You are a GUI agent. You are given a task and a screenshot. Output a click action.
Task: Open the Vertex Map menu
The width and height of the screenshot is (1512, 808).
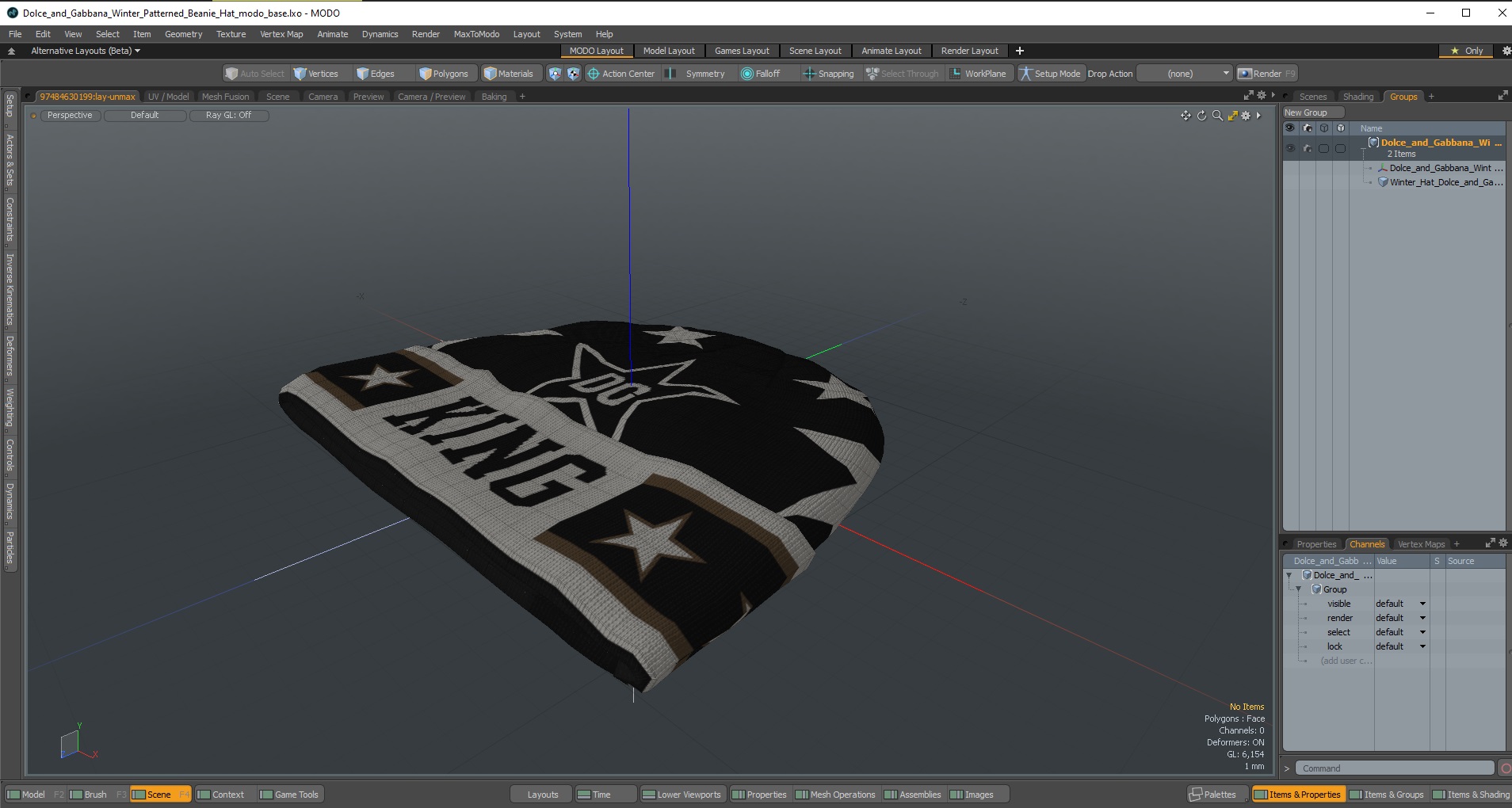point(281,34)
